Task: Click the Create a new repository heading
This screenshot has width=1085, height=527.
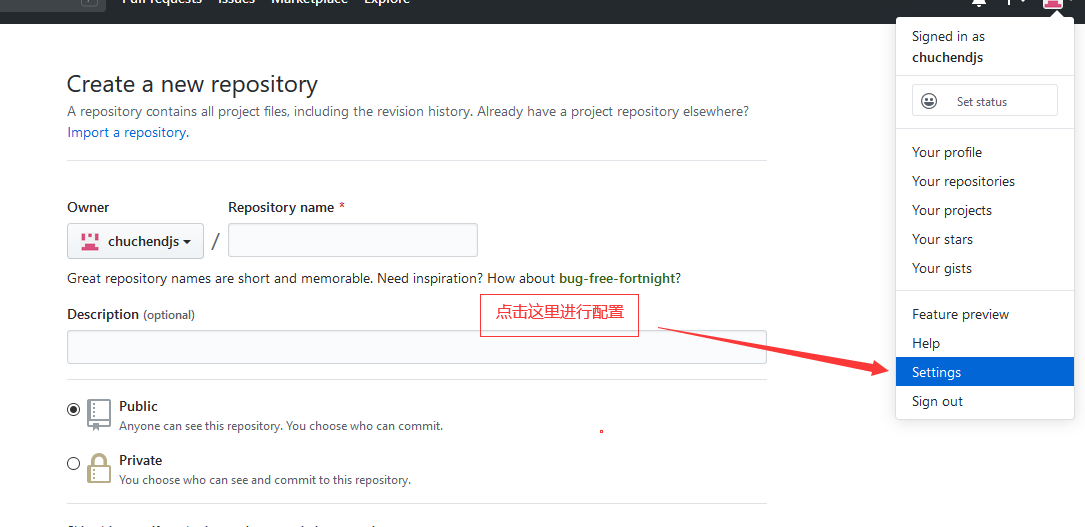Action: [192, 84]
